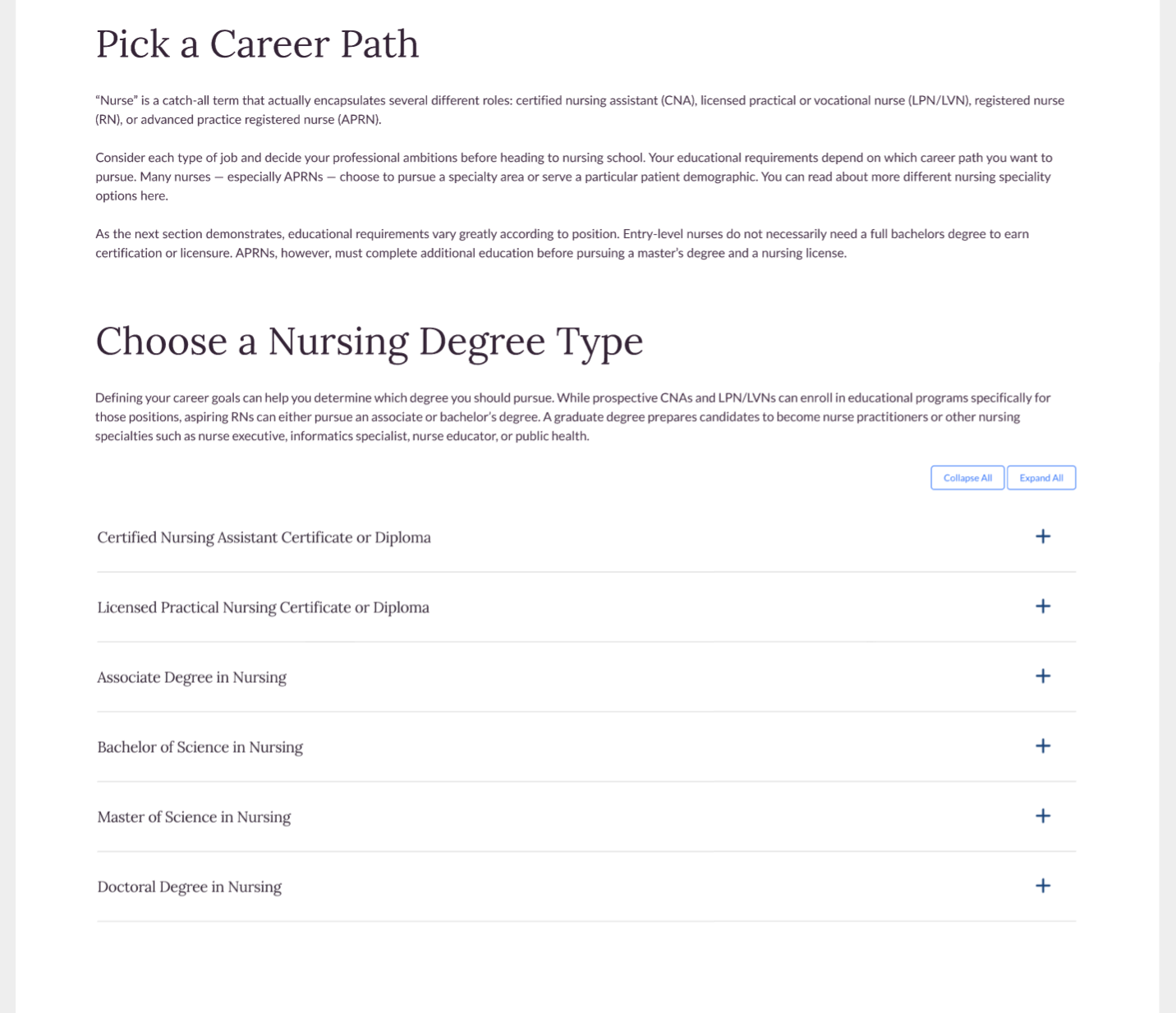Expand Licensed Practical Nursing Certificate or Diploma title
The width and height of the screenshot is (1176, 1013).
(263, 607)
